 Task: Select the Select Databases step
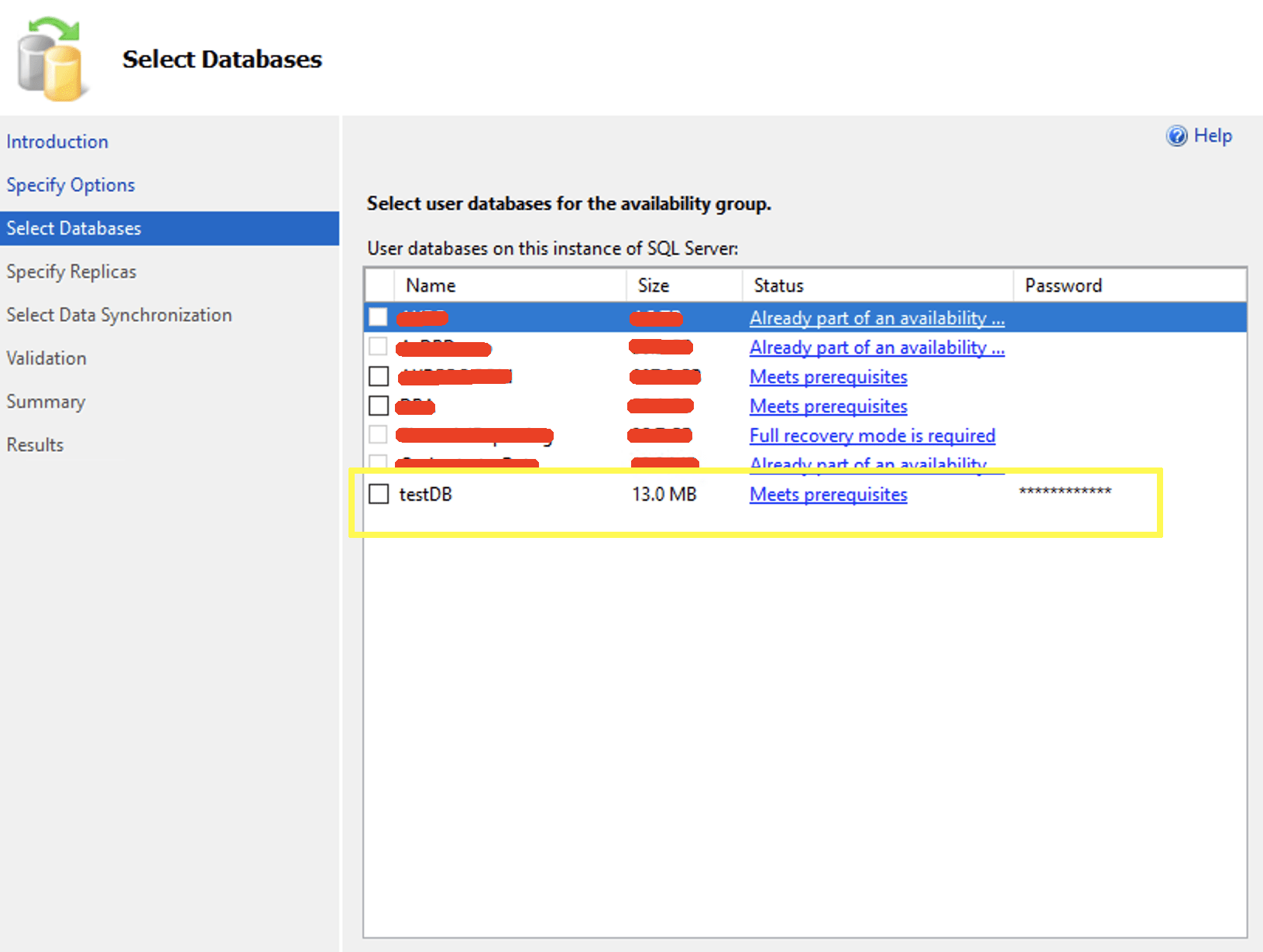pos(74,228)
